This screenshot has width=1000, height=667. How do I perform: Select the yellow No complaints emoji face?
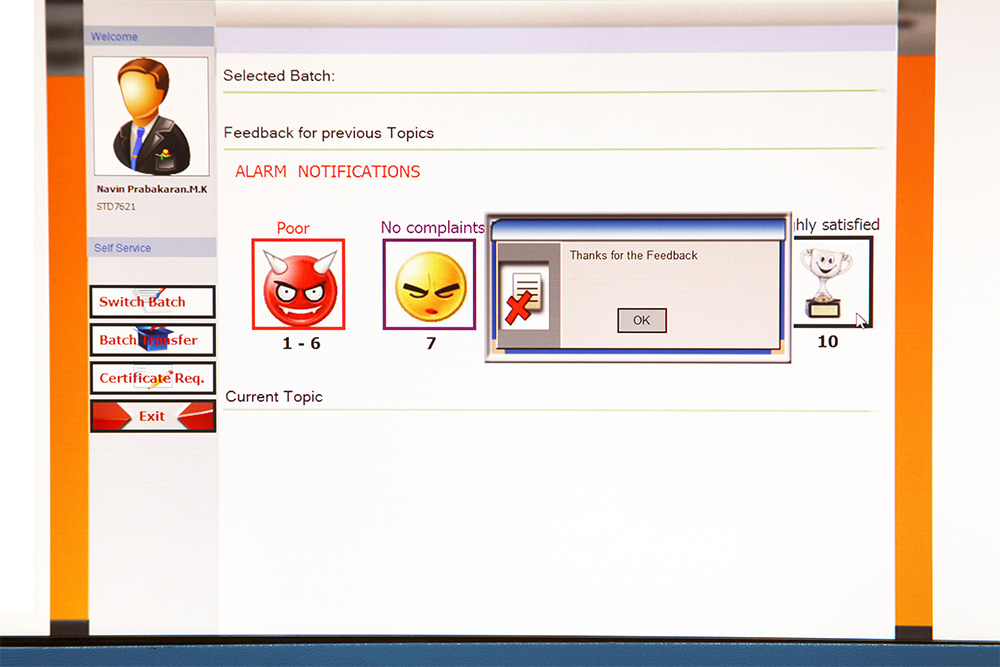point(429,284)
